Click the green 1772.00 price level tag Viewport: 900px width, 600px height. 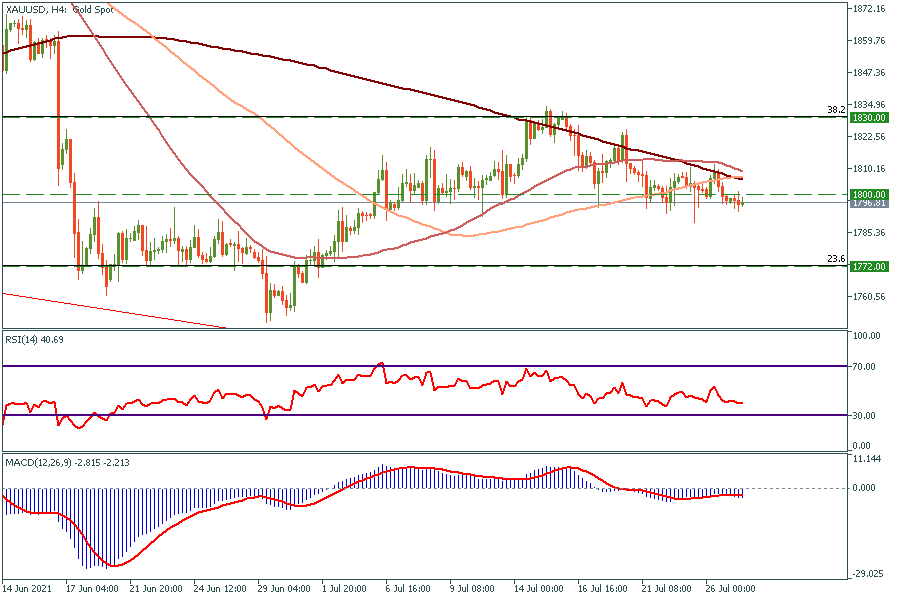click(867, 266)
